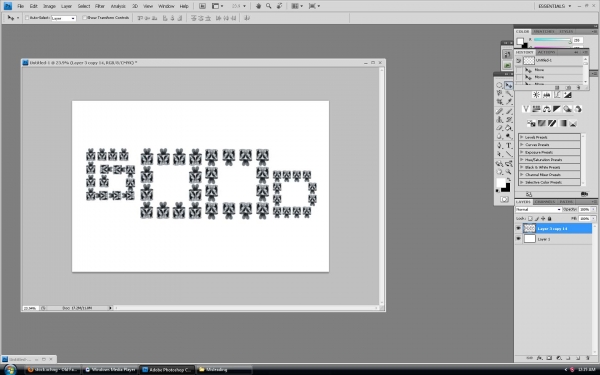Click the foreground color swatch in toolbox
The height and width of the screenshot is (375, 600).
tap(501, 183)
